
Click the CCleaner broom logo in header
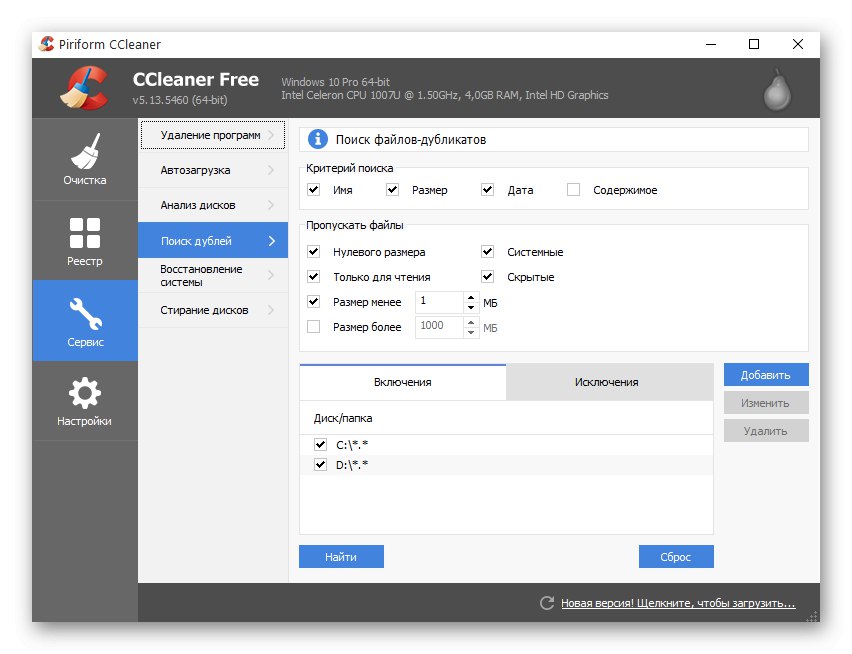[x=85, y=88]
